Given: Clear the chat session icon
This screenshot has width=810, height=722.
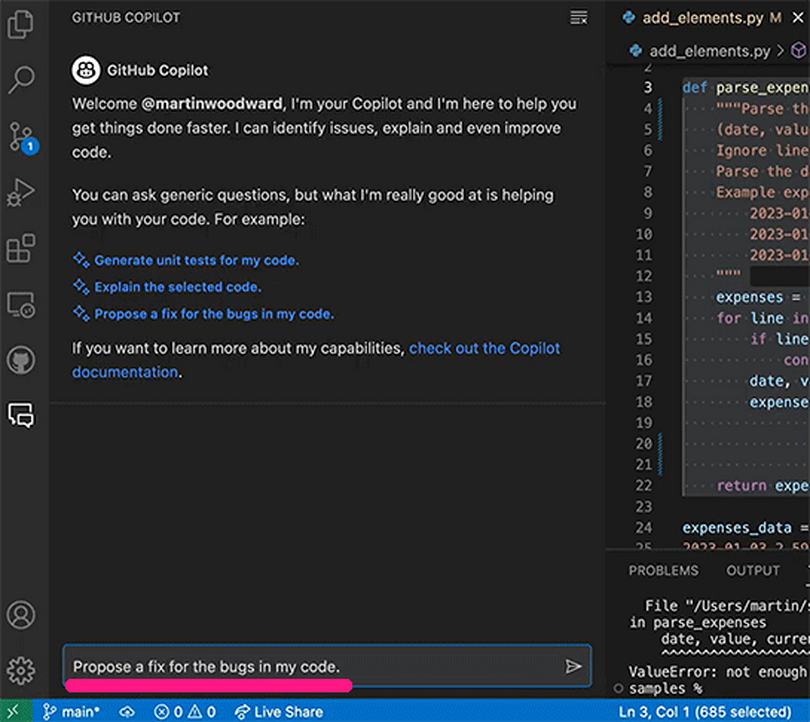Looking at the screenshot, I should click(x=579, y=18).
